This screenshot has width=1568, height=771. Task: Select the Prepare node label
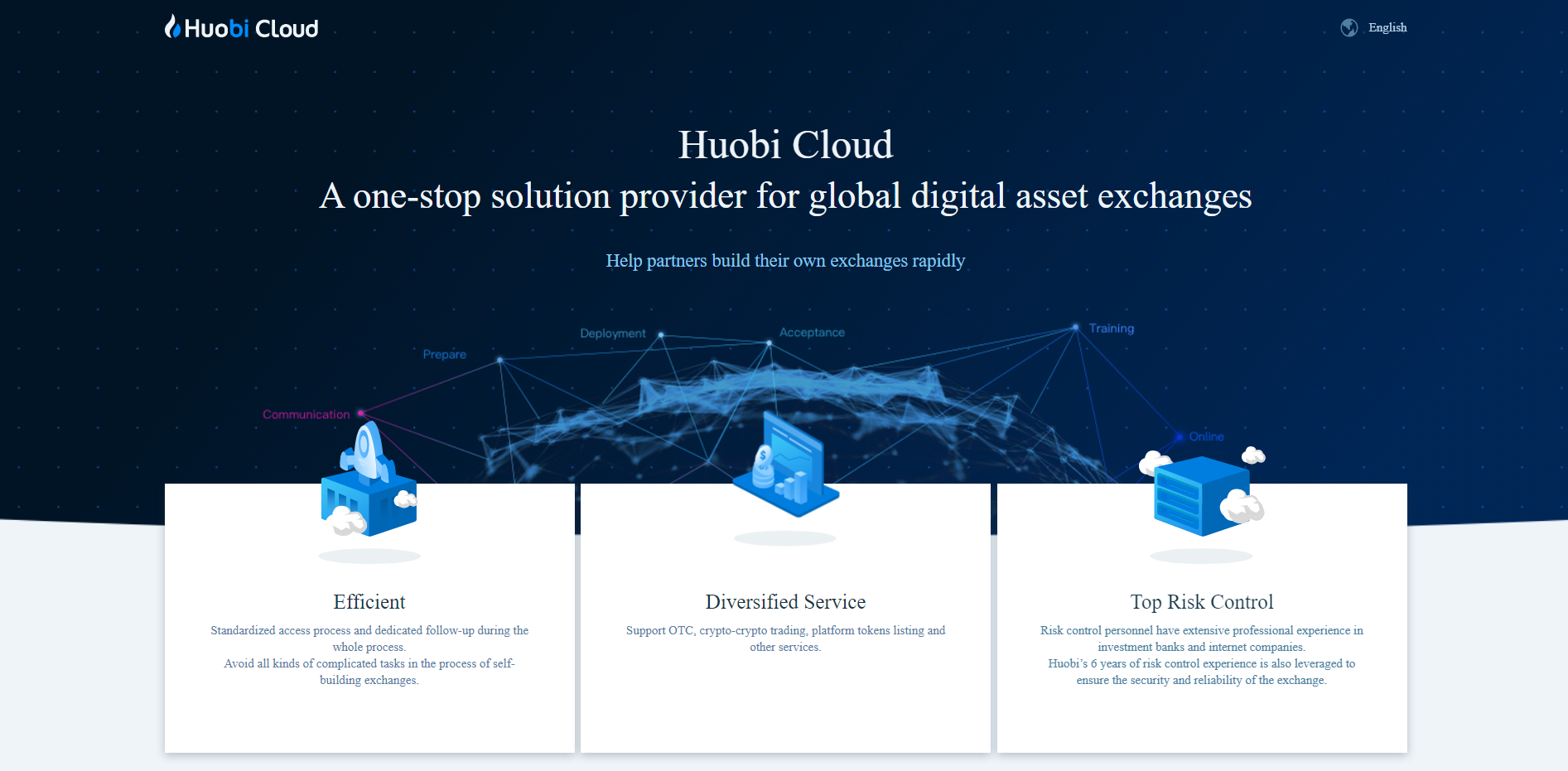pyautogui.click(x=445, y=354)
